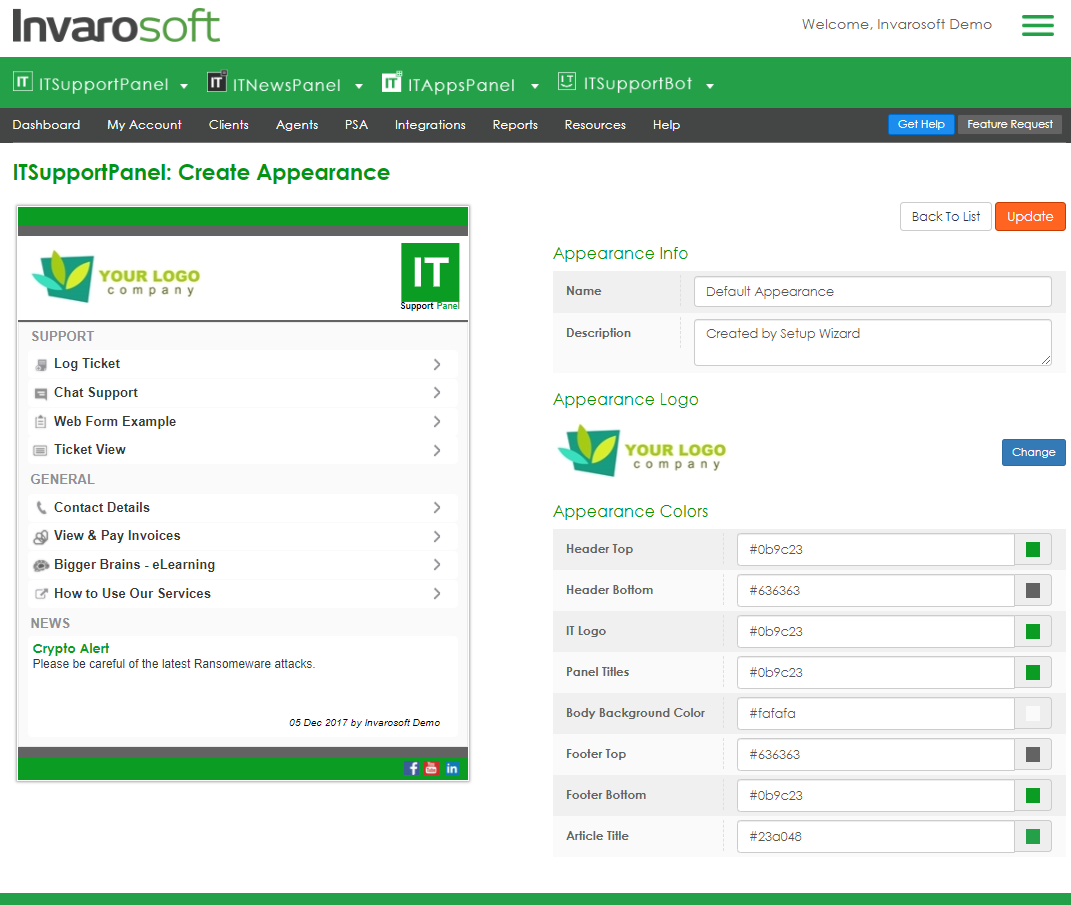Open the Header Top color swatch
Screen dimensions: 1071x905
pyautogui.click(x=1033, y=549)
